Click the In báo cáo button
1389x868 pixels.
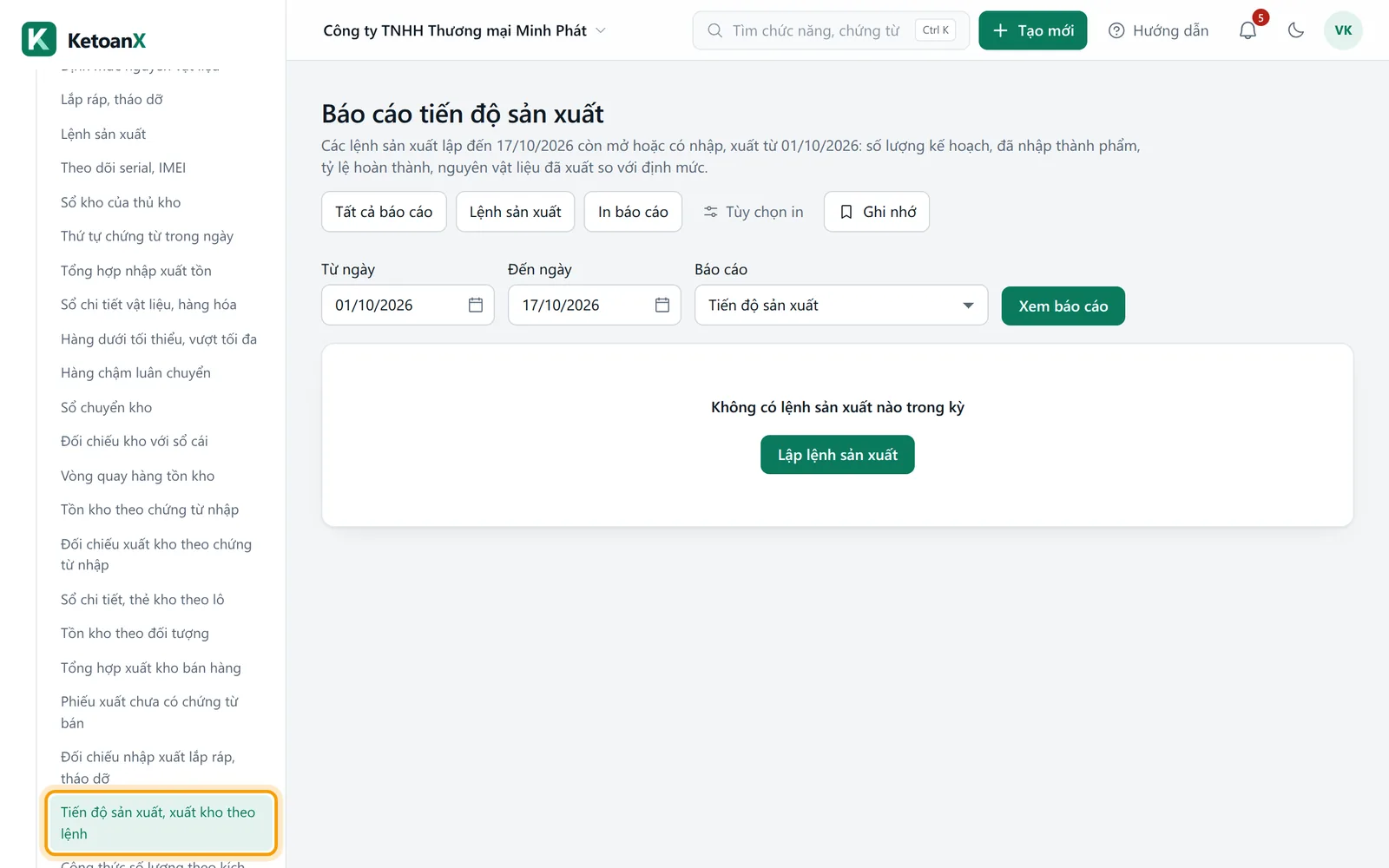coord(633,212)
